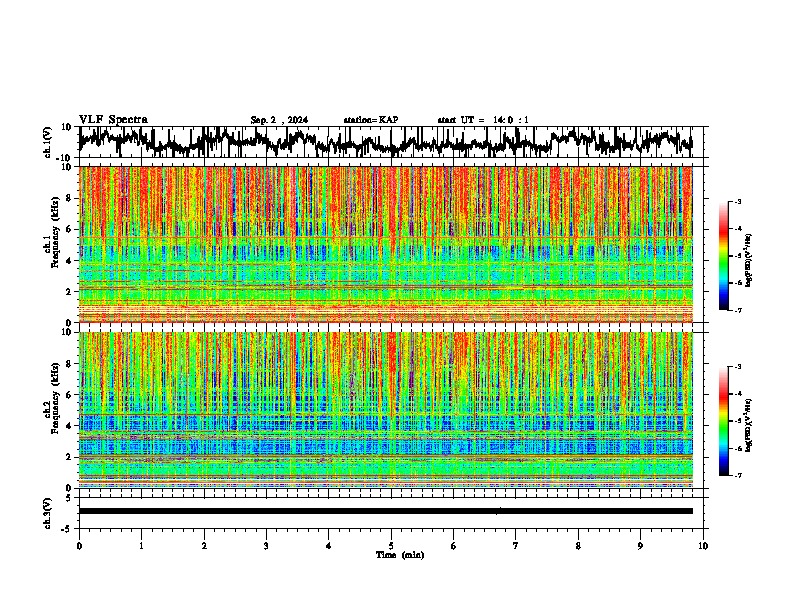Click the "ch.3(V)" axis label
The width and height of the screenshot is (792, 612).
pyautogui.click(x=48, y=513)
